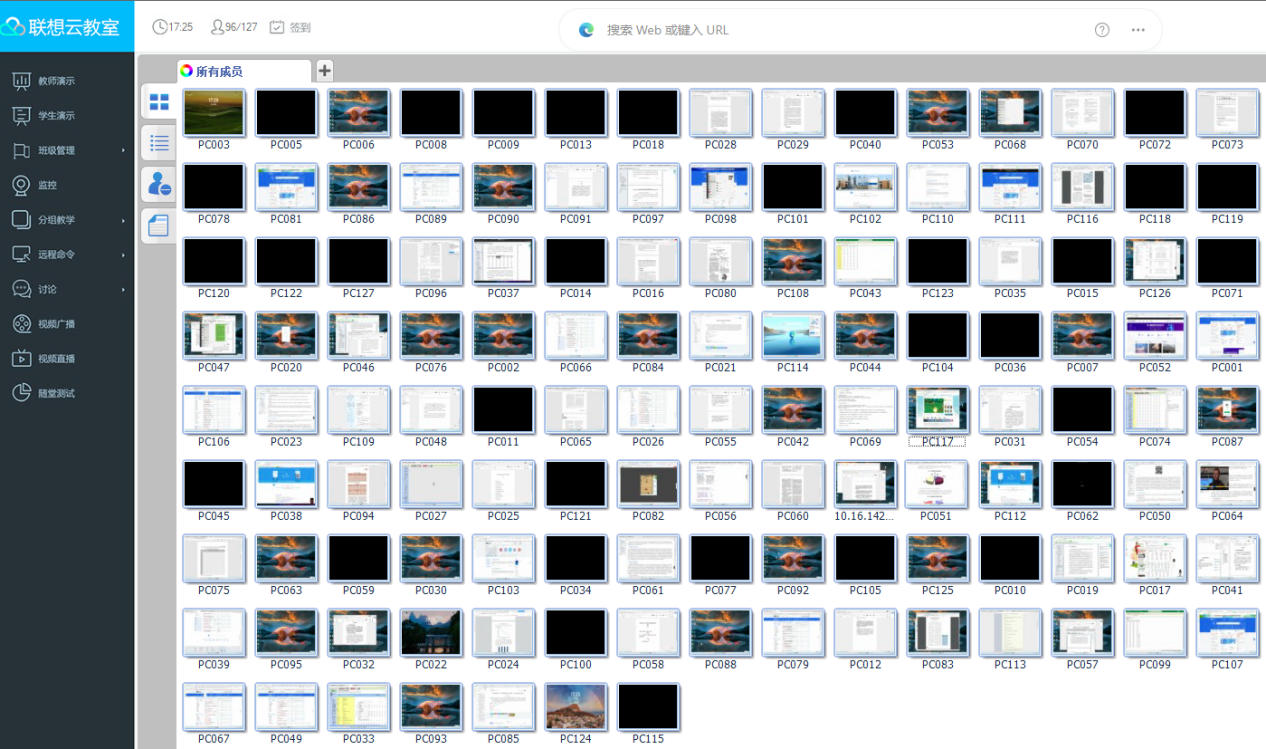Image resolution: width=1266 pixels, height=749 pixels.
Task: Select the PC047 thumbnail
Action: (214, 336)
